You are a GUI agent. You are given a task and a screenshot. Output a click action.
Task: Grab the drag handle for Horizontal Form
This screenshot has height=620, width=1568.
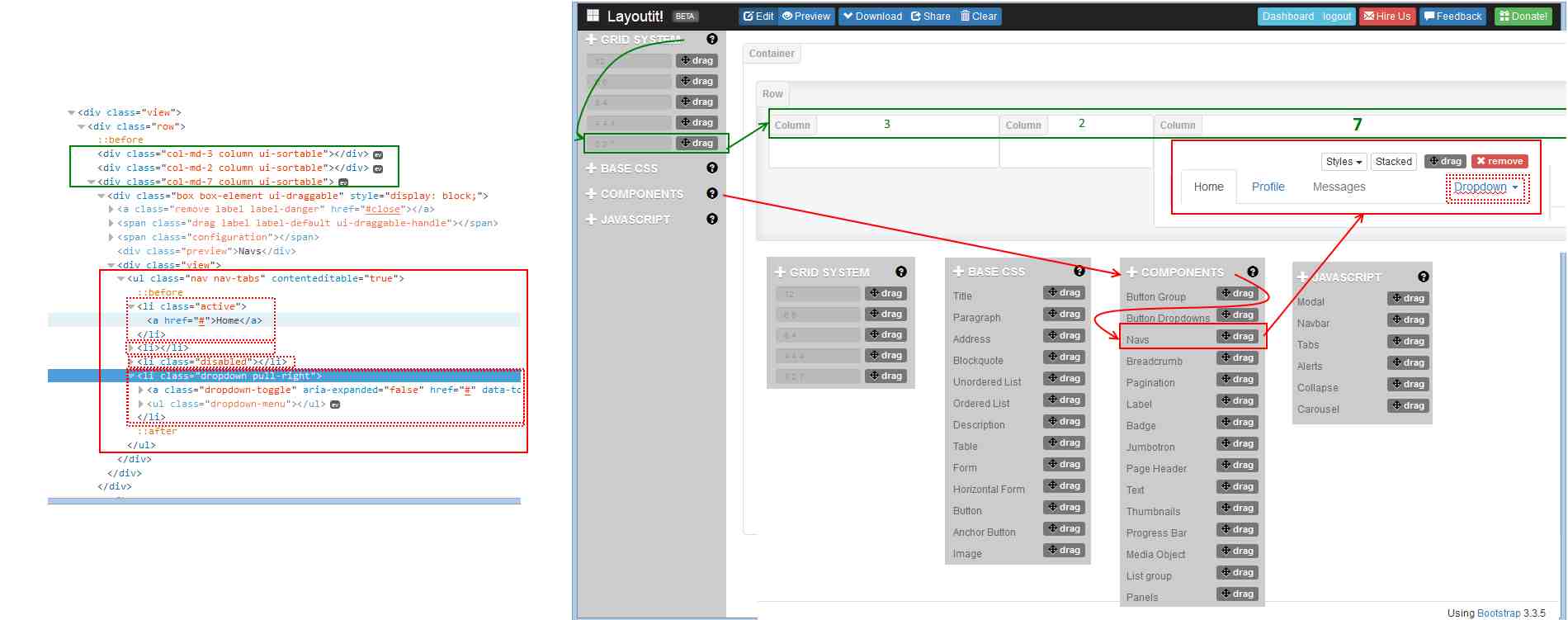1064,485
